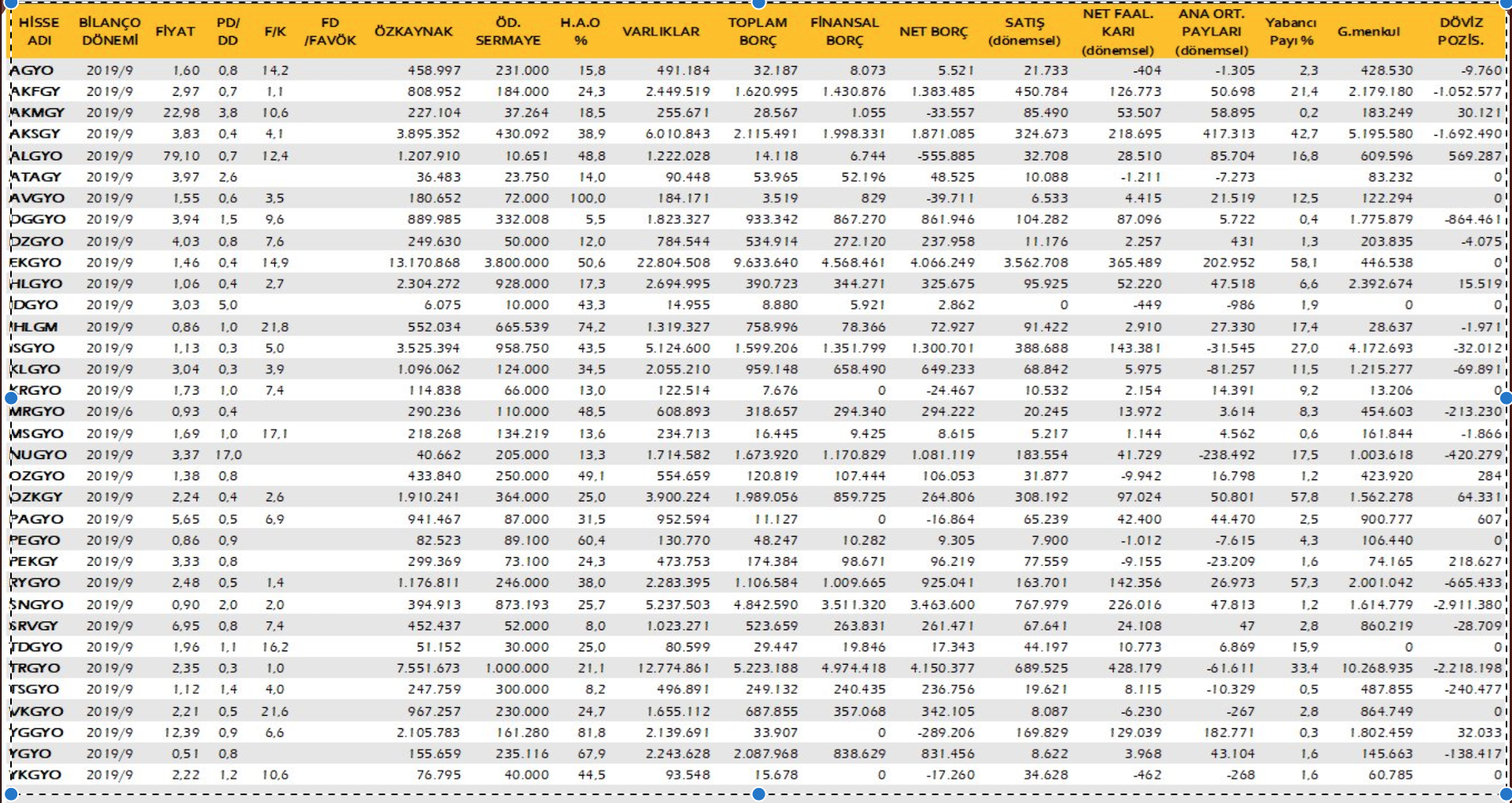Viewport: 1512px width, 803px height.
Task: Click the FİYAT column header
Action: [174, 31]
